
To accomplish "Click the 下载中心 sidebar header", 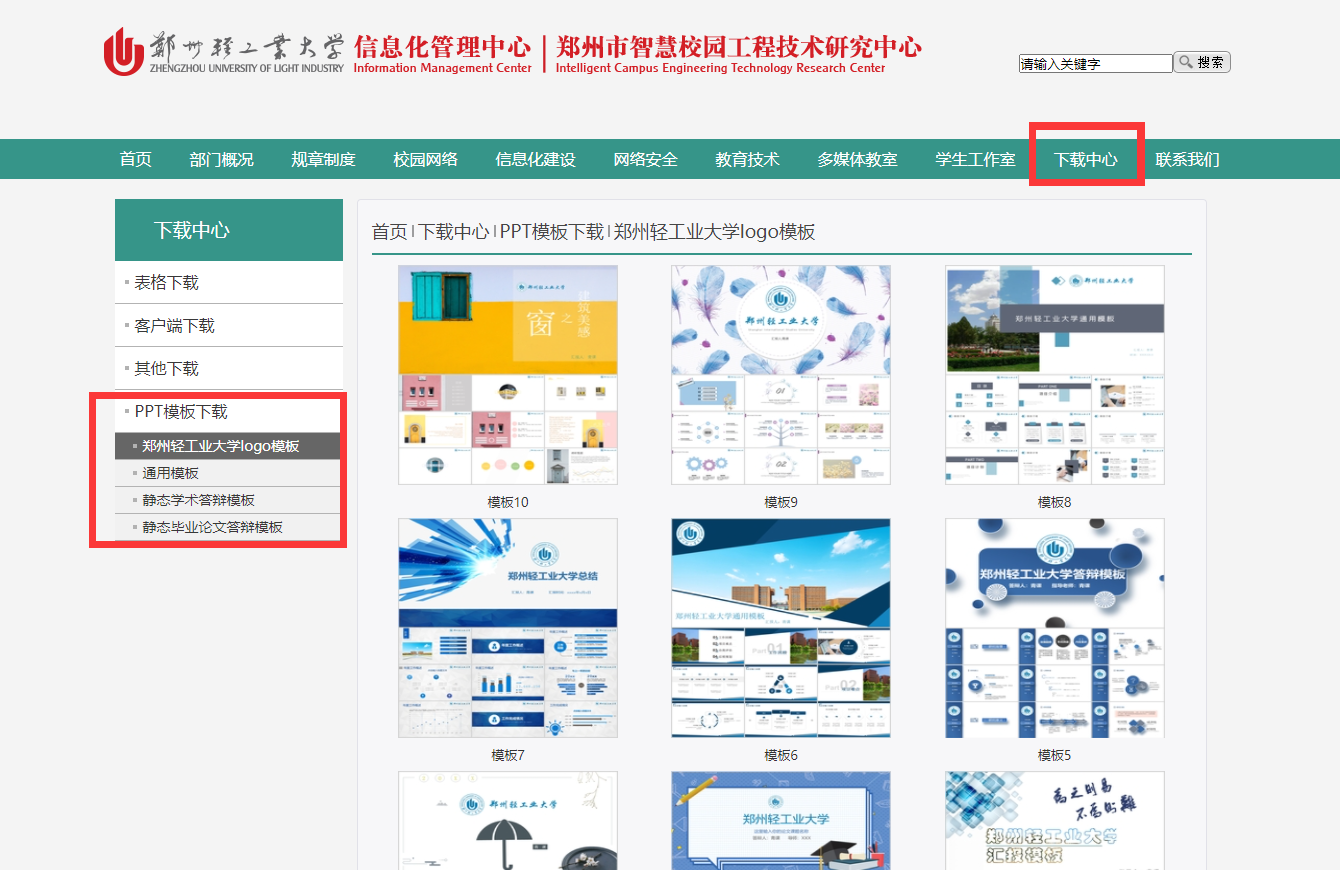I will pos(229,230).
